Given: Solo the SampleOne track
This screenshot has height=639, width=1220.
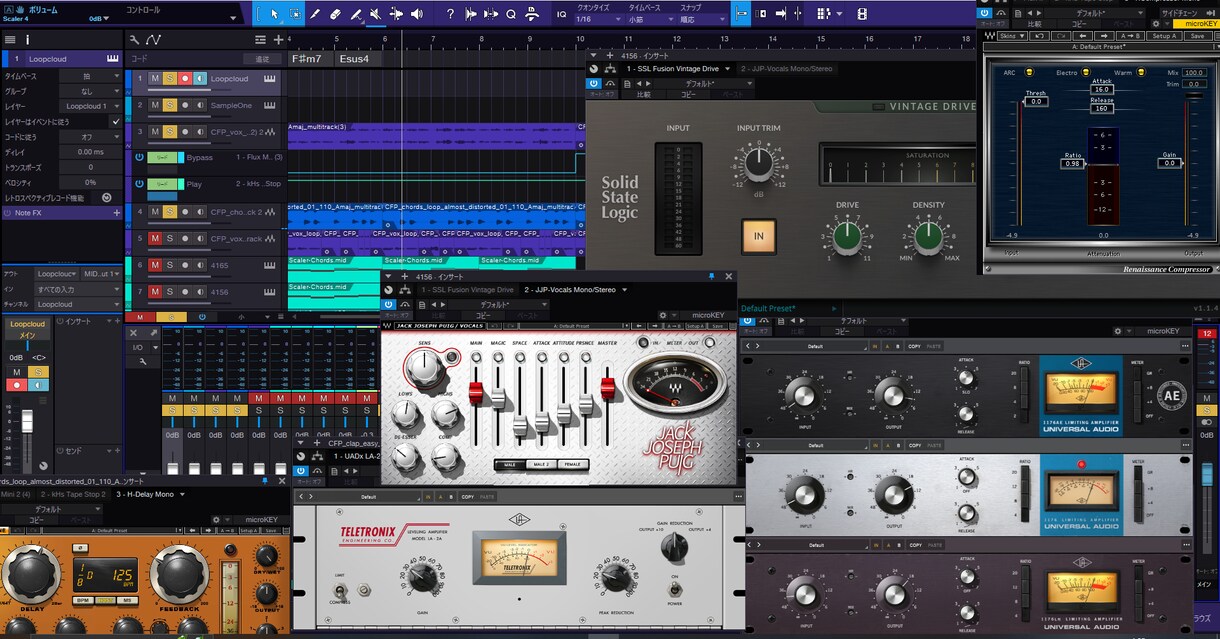Looking at the screenshot, I should point(169,105).
